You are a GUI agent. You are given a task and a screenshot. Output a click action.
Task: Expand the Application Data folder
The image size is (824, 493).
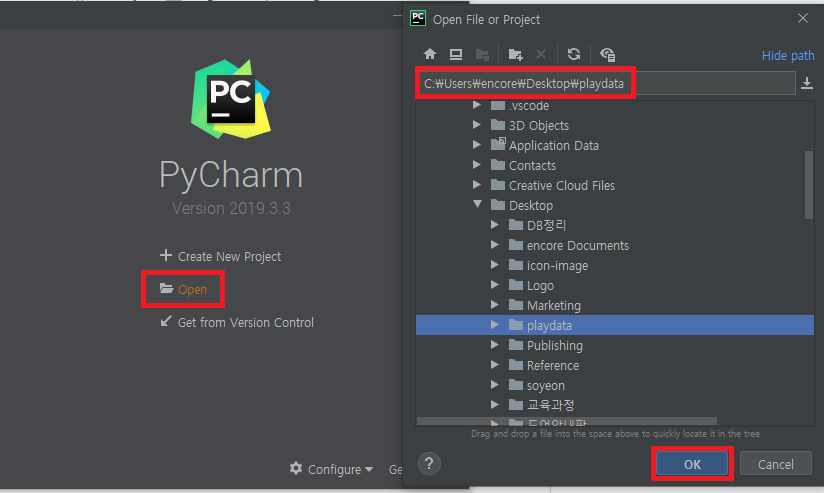click(x=477, y=145)
